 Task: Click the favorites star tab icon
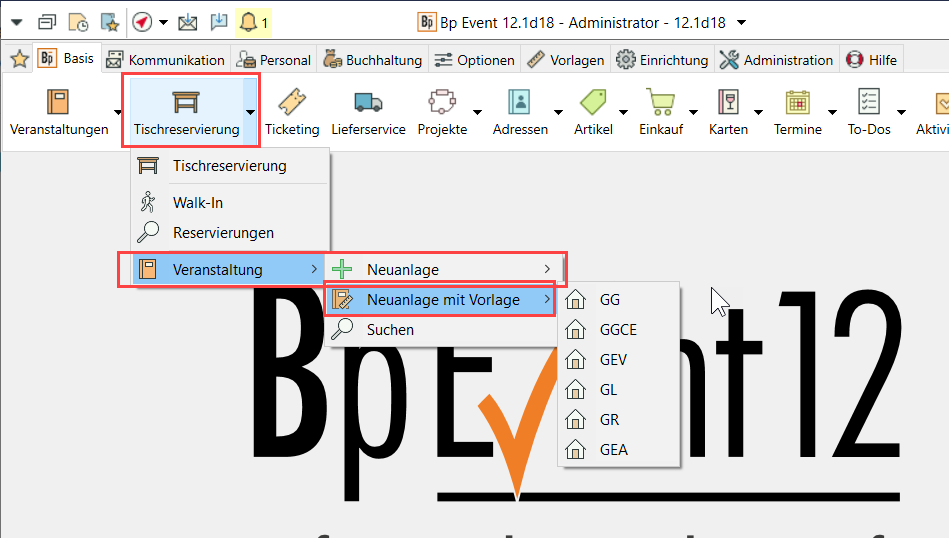pyautogui.click(x=18, y=60)
